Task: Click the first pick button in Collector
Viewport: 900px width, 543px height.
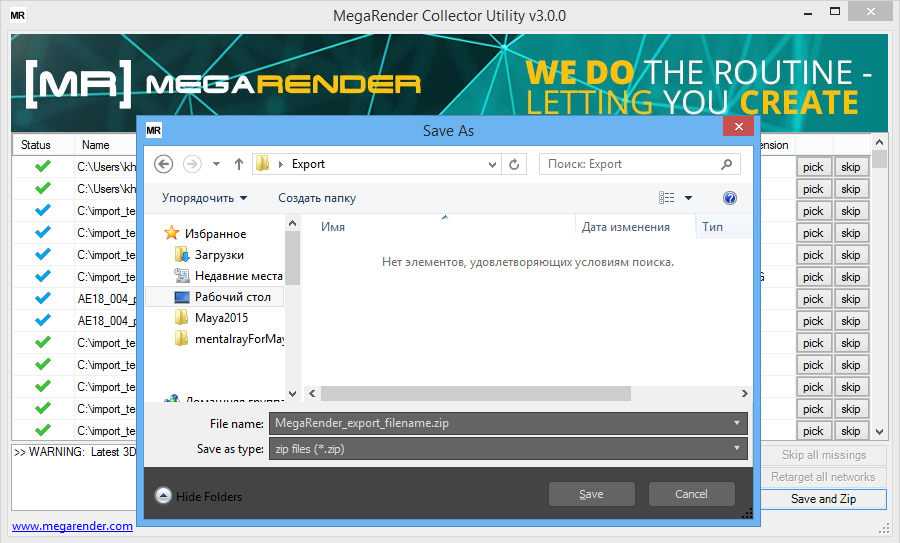Action: pyautogui.click(x=813, y=167)
